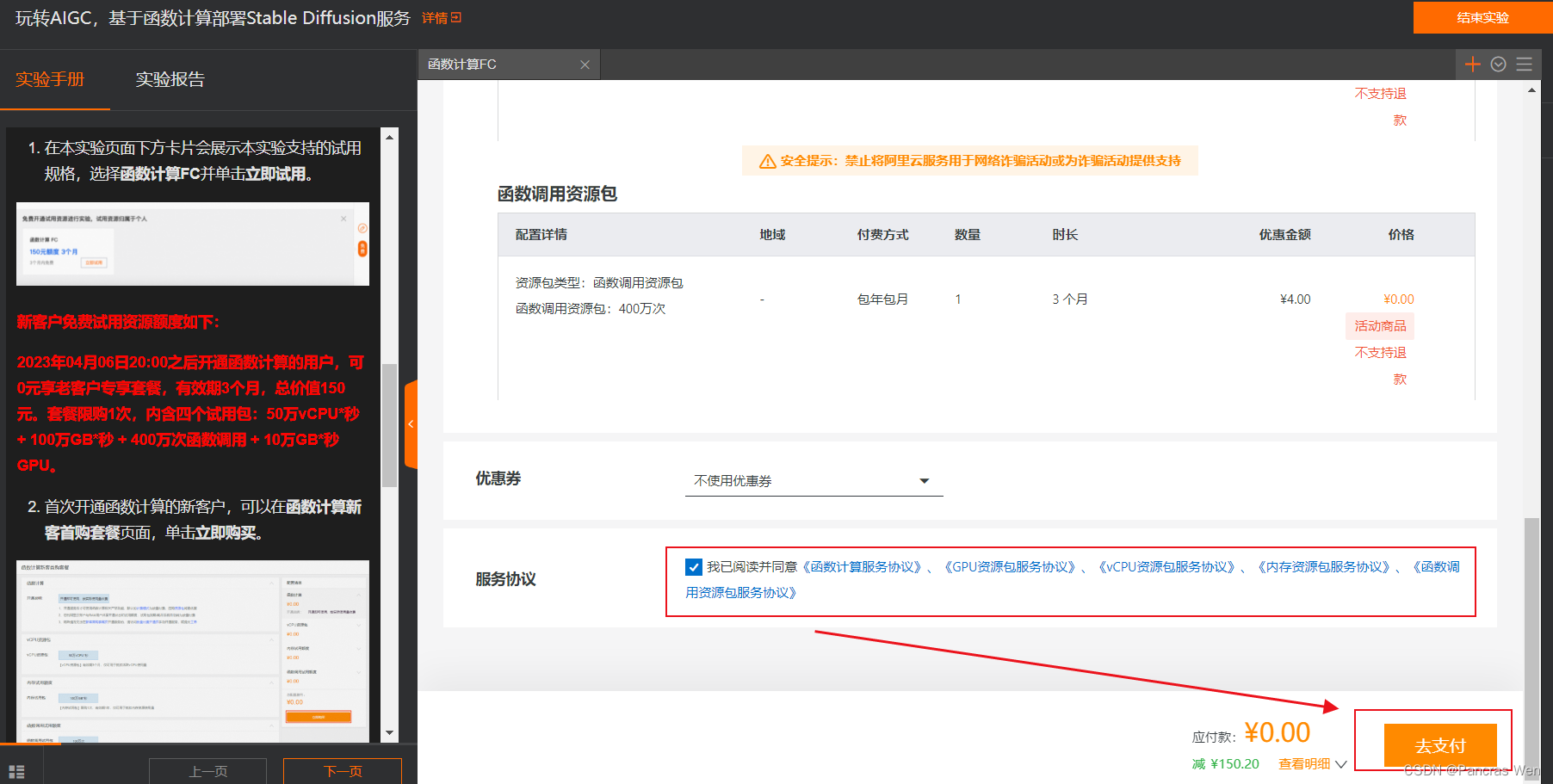Viewport: 1553px width, 784px height.
Task: Open 《vCPU资源包服务协议》 link
Action: (1166, 567)
